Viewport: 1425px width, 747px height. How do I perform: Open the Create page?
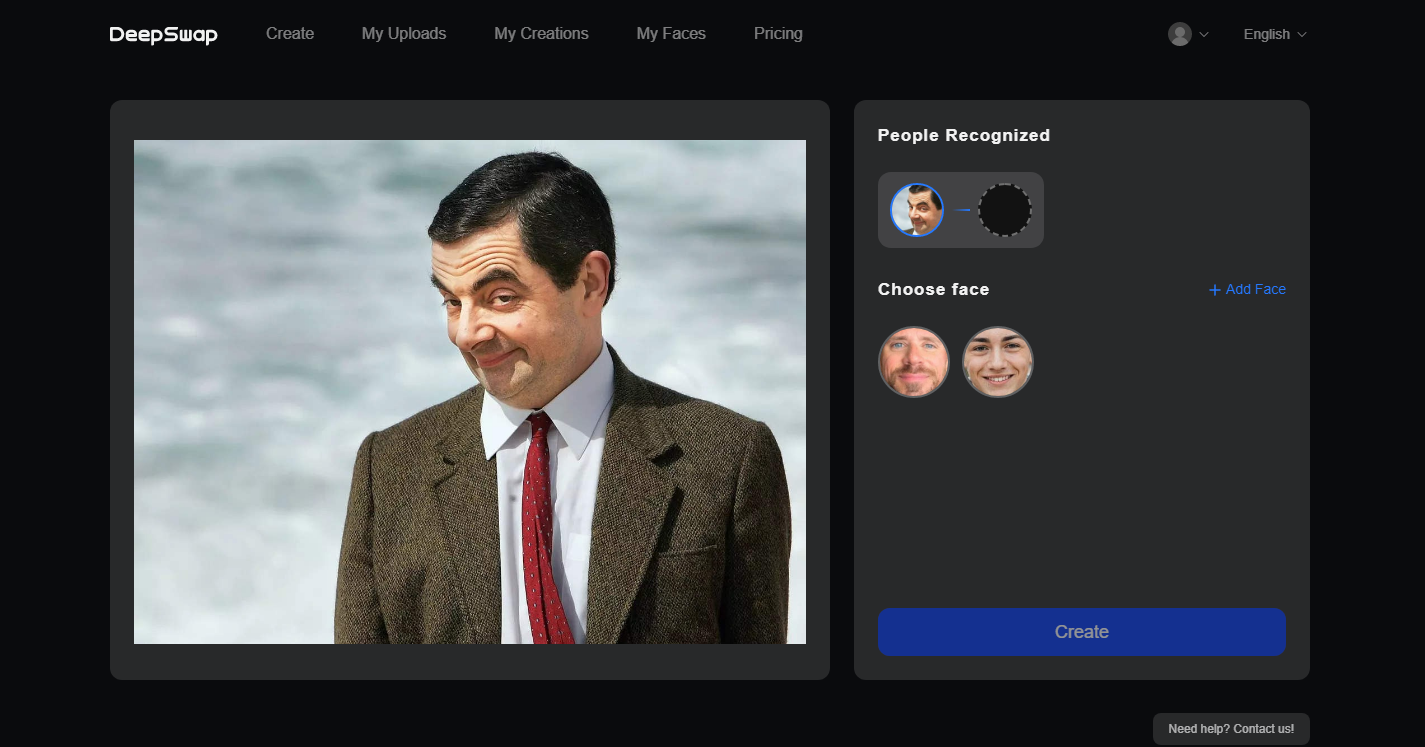coord(290,34)
